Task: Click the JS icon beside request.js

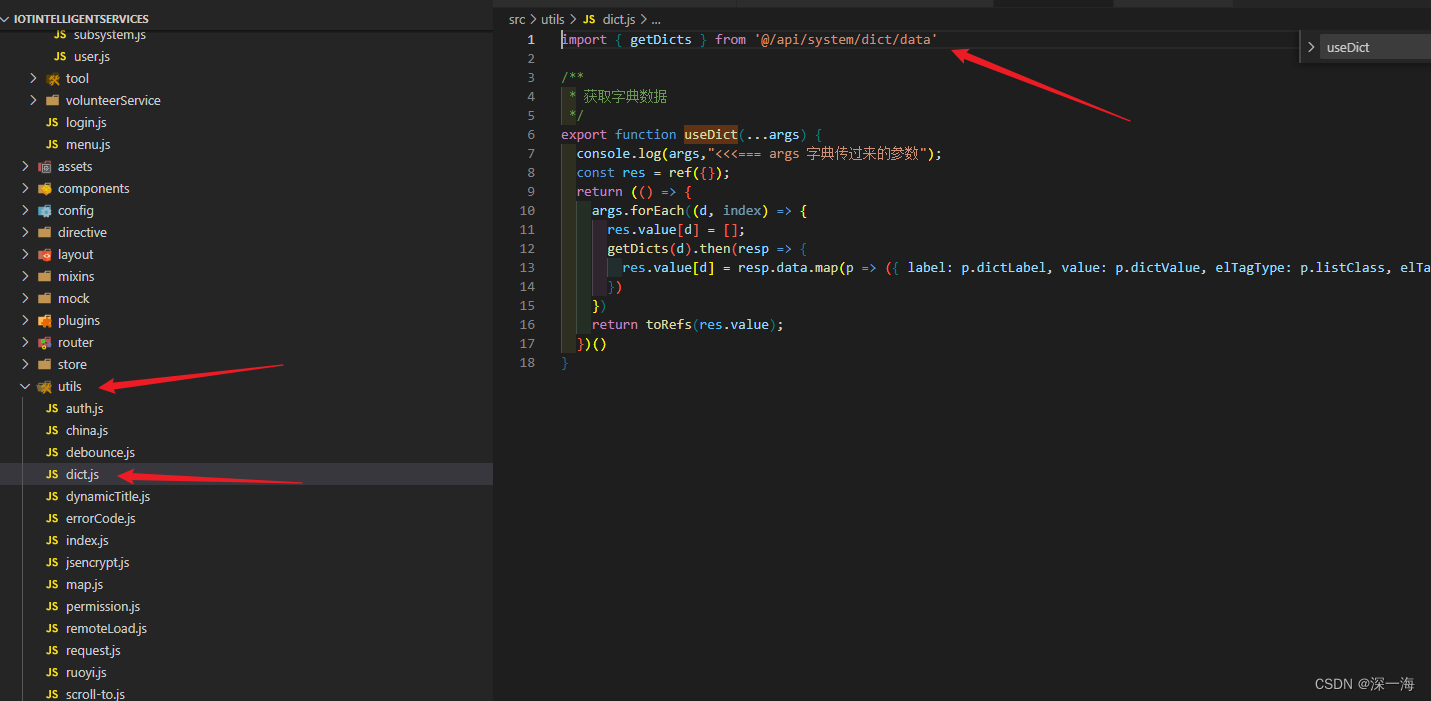Action: point(52,650)
